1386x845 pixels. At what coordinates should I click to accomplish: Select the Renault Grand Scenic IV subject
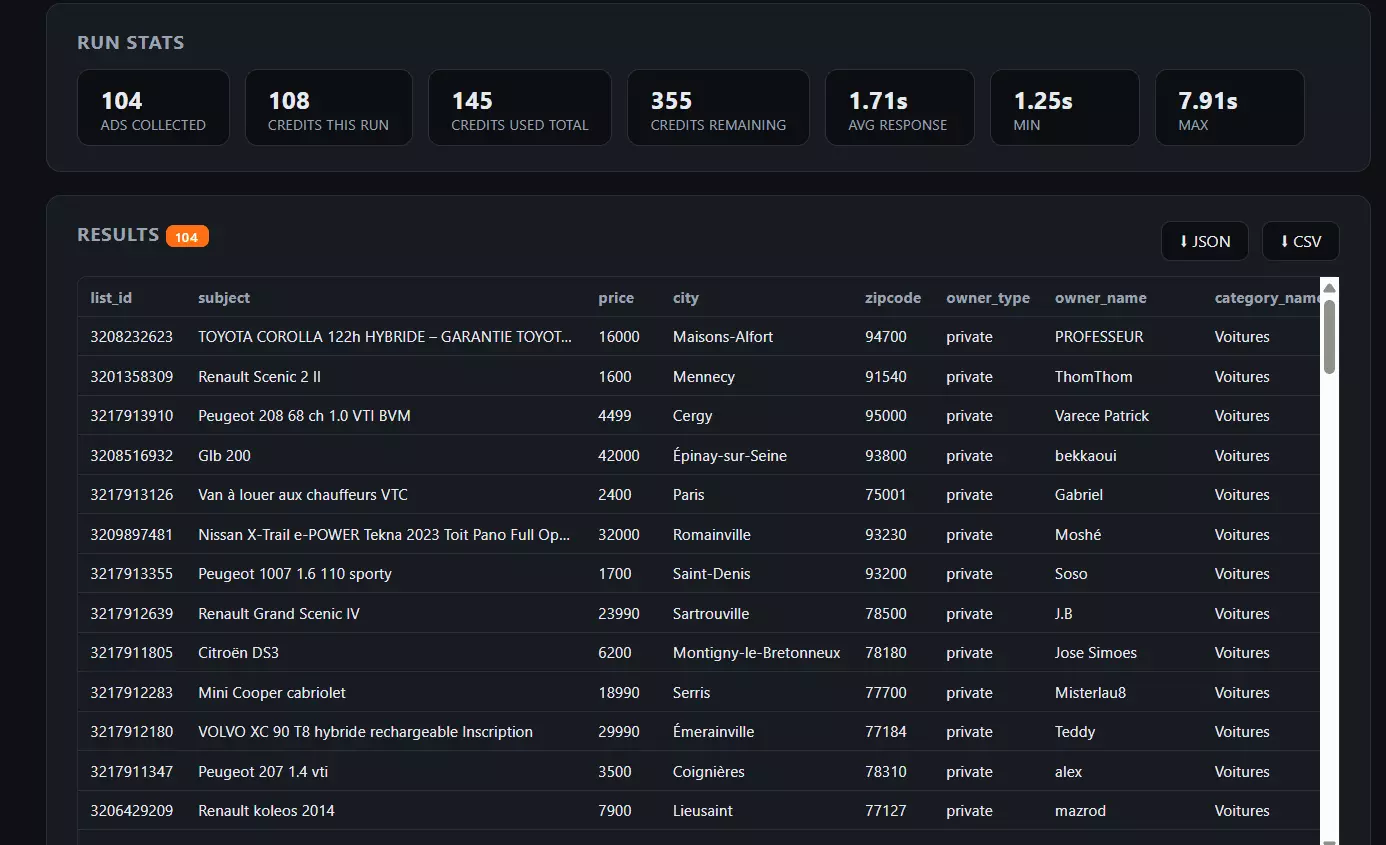click(279, 614)
